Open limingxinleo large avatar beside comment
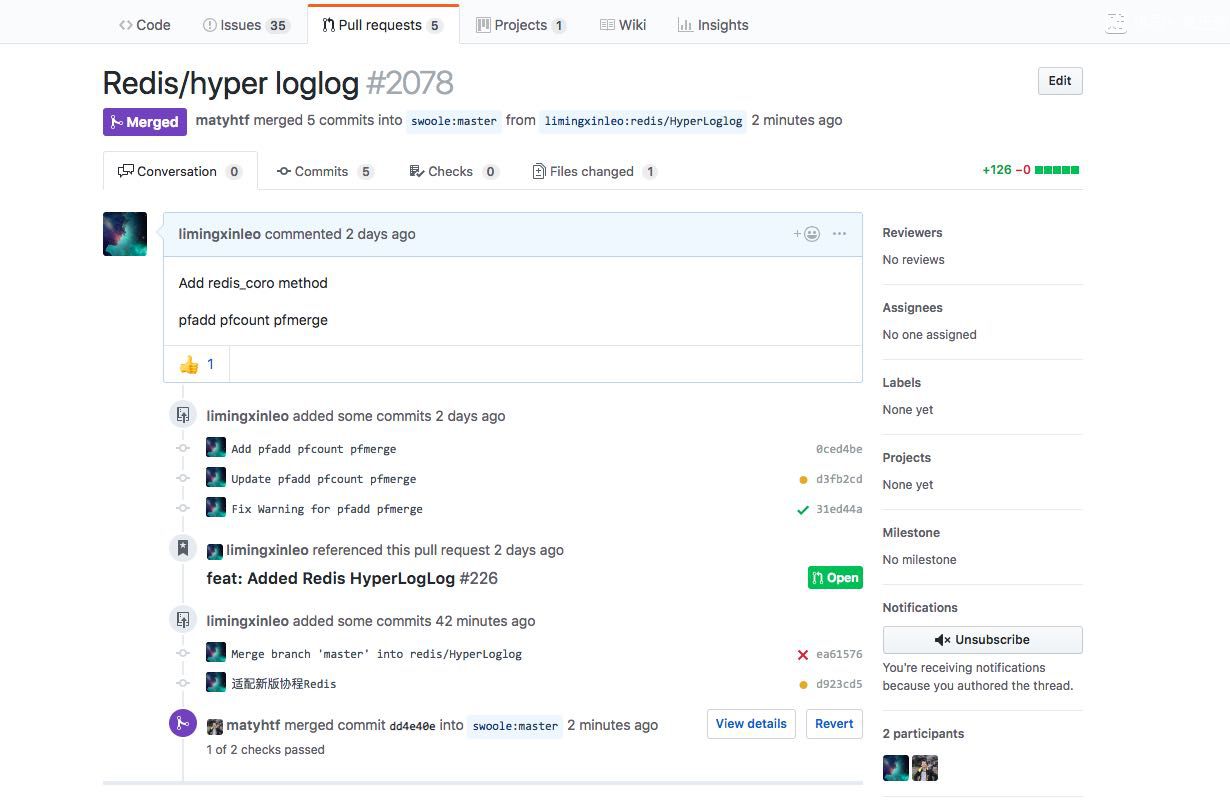The height and width of the screenshot is (800, 1230). [125, 234]
